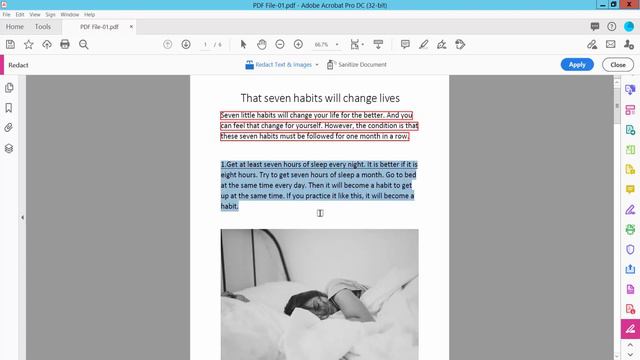Open the bookmarks panel
The image size is (640, 360).
click(9, 108)
